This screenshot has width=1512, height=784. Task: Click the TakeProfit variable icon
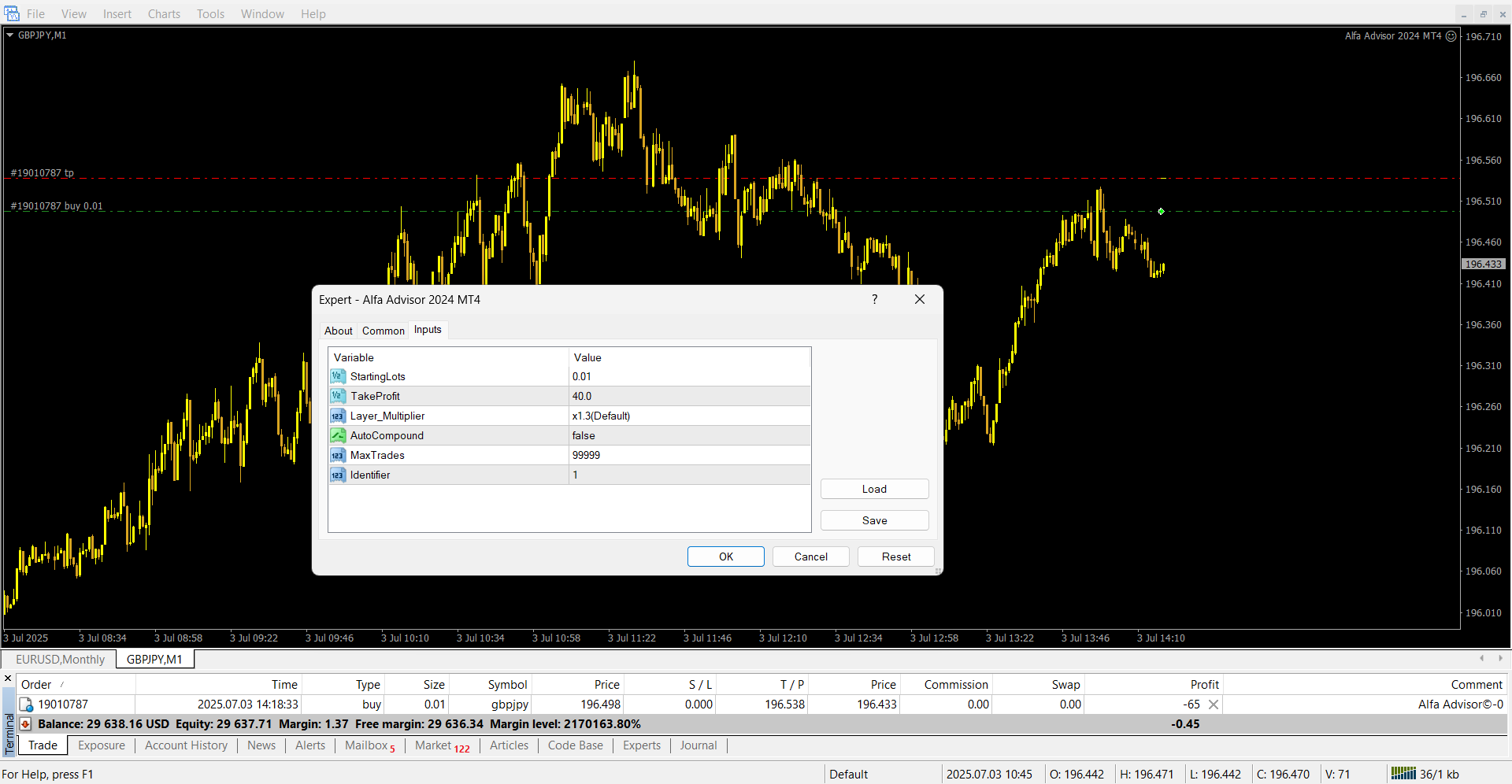338,396
